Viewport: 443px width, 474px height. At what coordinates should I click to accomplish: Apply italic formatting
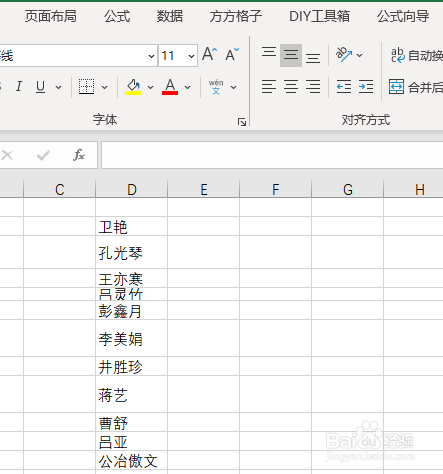pos(19,87)
